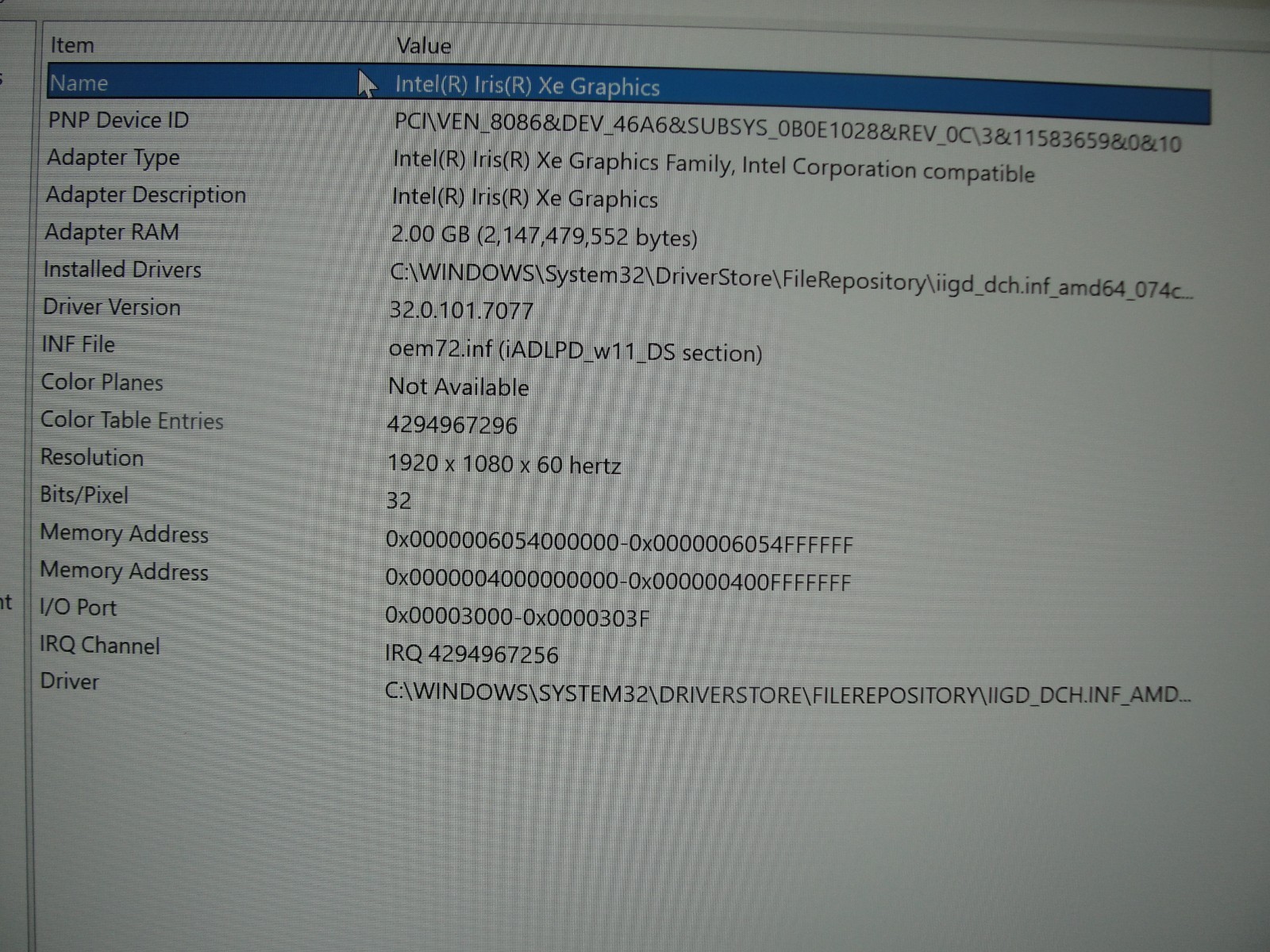Select the Driver row label
Screen dimensions: 1270x952
click(69, 681)
